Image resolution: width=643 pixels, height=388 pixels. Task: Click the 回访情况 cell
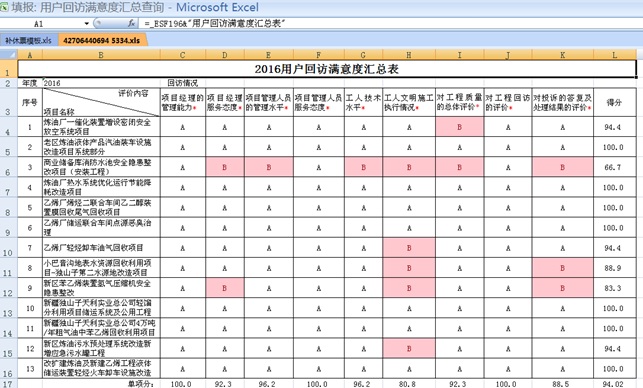pyautogui.click(x=182, y=83)
